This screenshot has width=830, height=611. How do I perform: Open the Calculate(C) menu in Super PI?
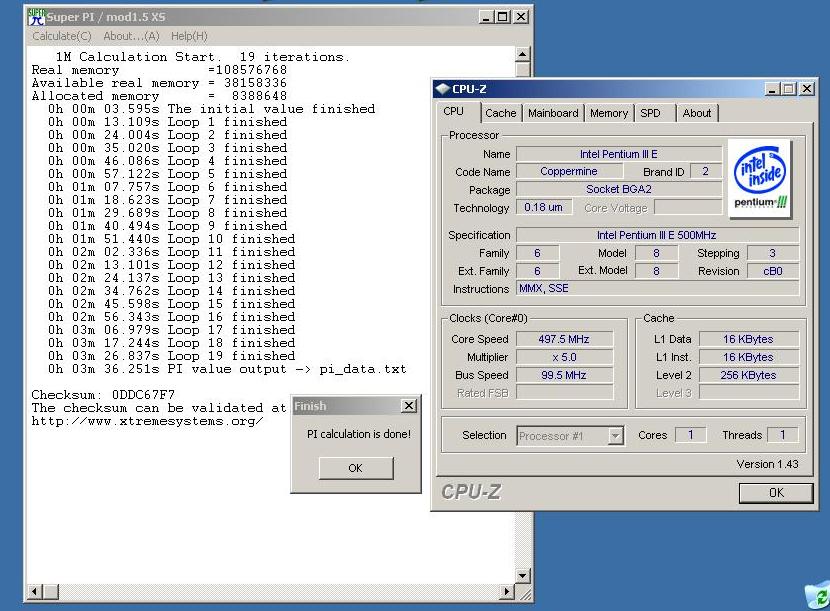coord(61,36)
